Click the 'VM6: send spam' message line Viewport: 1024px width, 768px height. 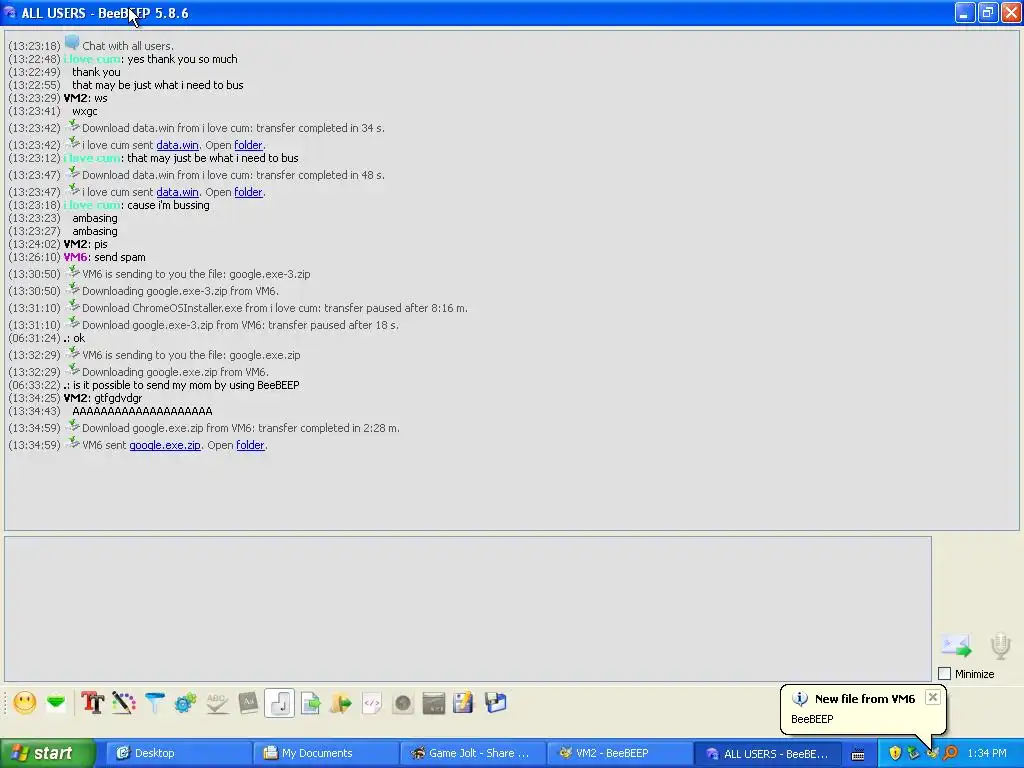coord(104,257)
